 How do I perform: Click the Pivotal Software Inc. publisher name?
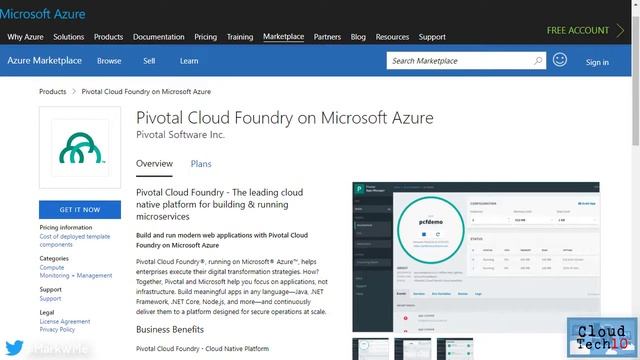pyautogui.click(x=180, y=135)
